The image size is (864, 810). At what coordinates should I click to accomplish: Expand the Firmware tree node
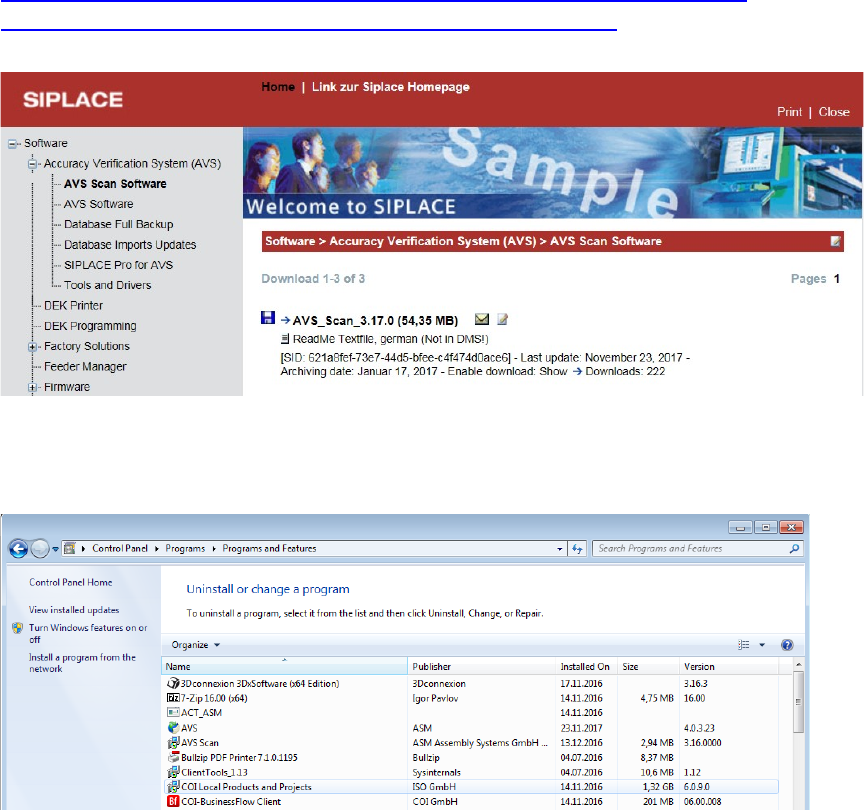point(32,387)
